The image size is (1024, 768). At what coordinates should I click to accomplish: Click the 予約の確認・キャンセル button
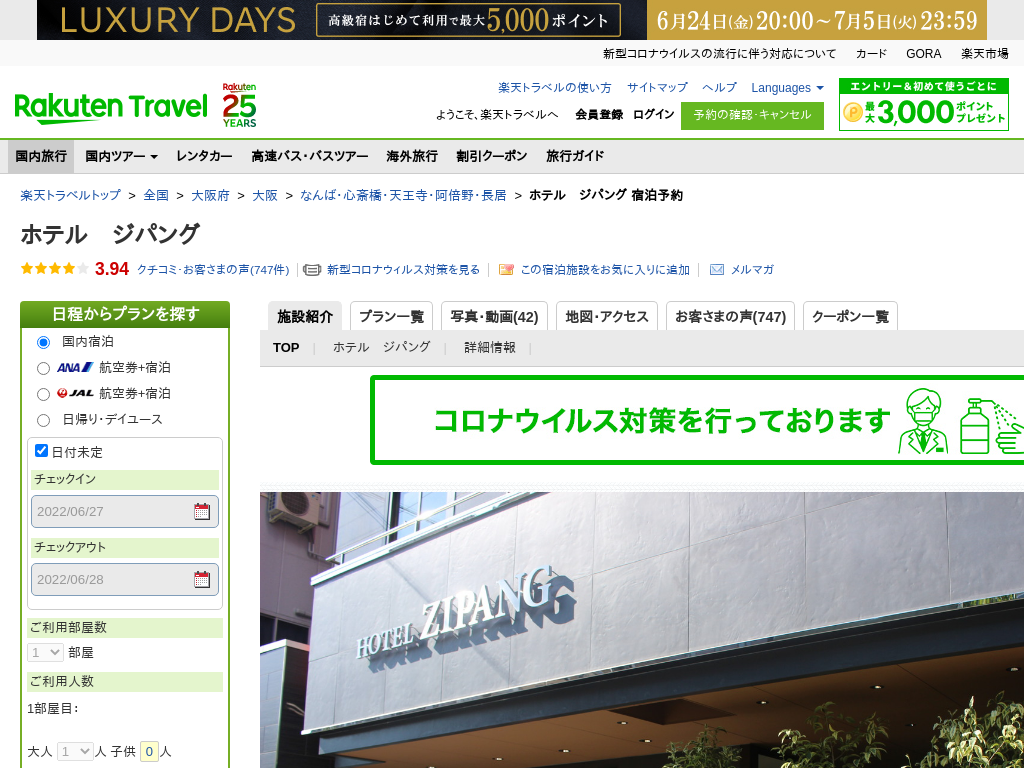click(752, 115)
